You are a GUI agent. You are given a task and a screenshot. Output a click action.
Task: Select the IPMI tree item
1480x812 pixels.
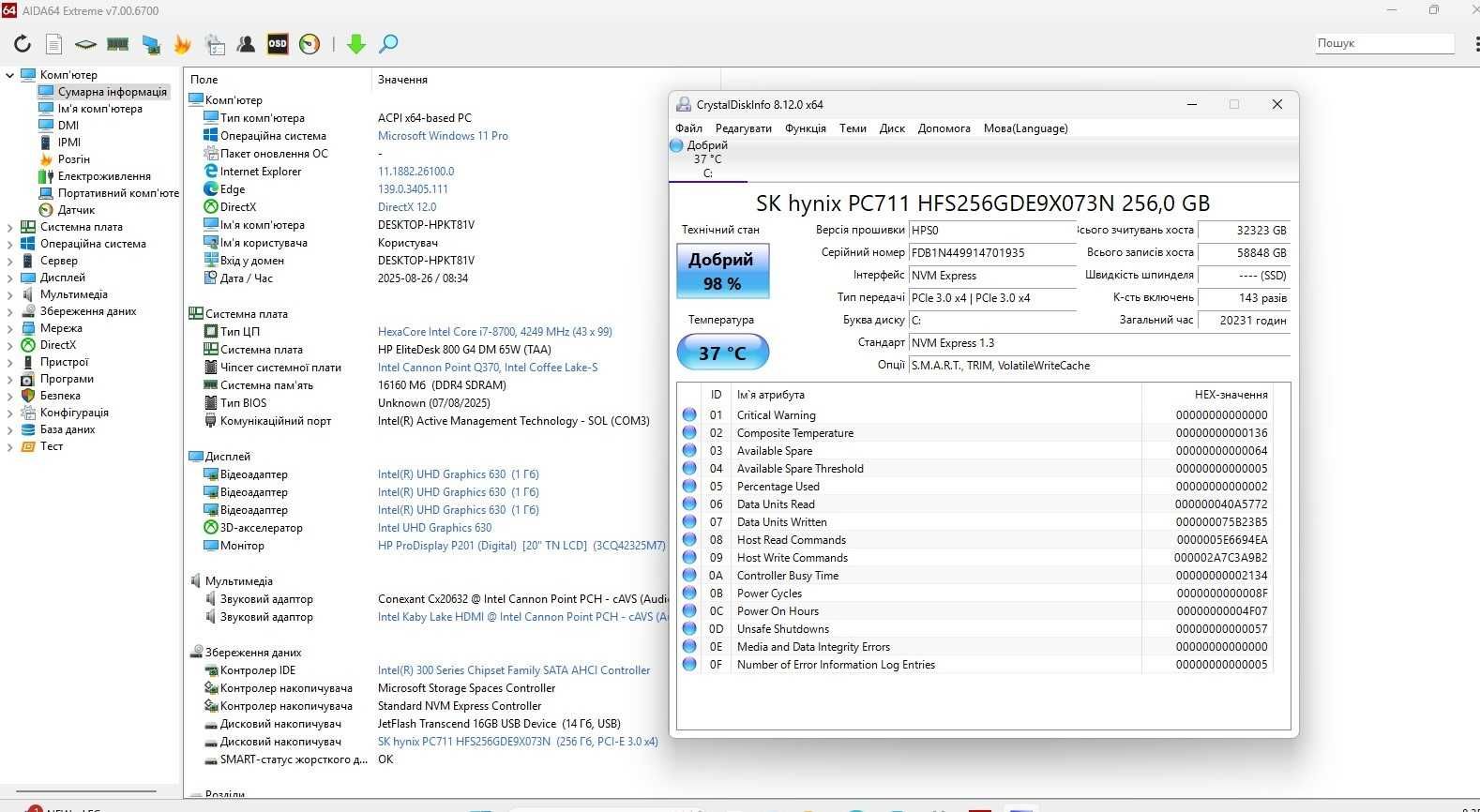[68, 143]
